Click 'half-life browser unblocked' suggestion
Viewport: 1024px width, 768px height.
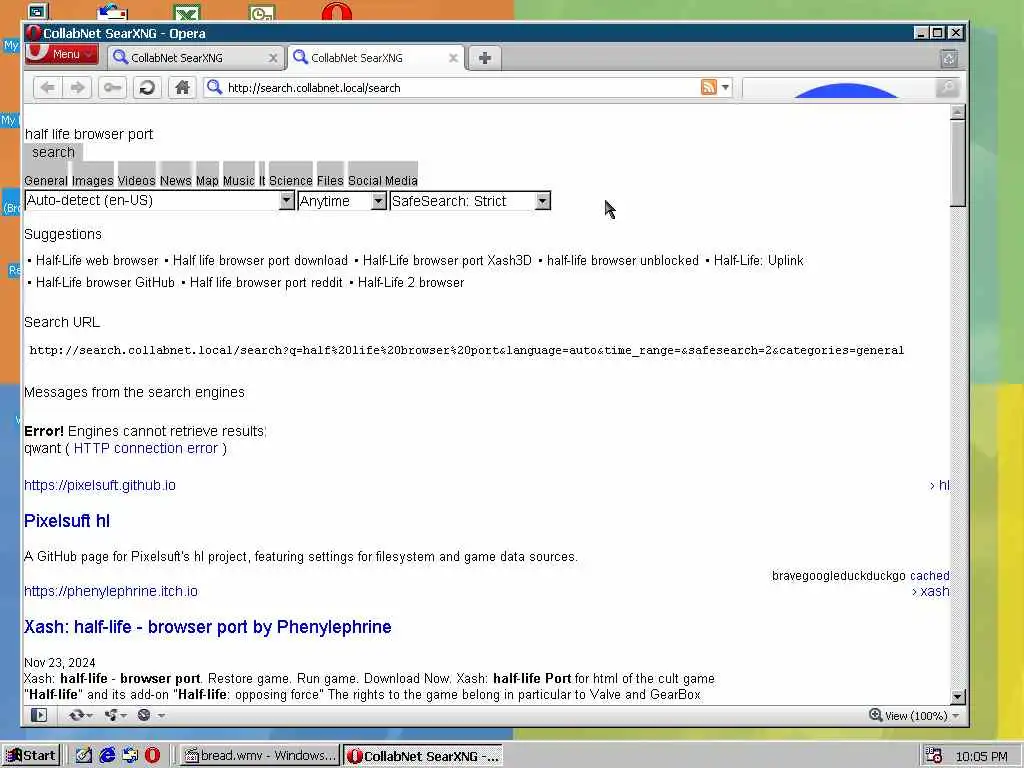point(622,261)
